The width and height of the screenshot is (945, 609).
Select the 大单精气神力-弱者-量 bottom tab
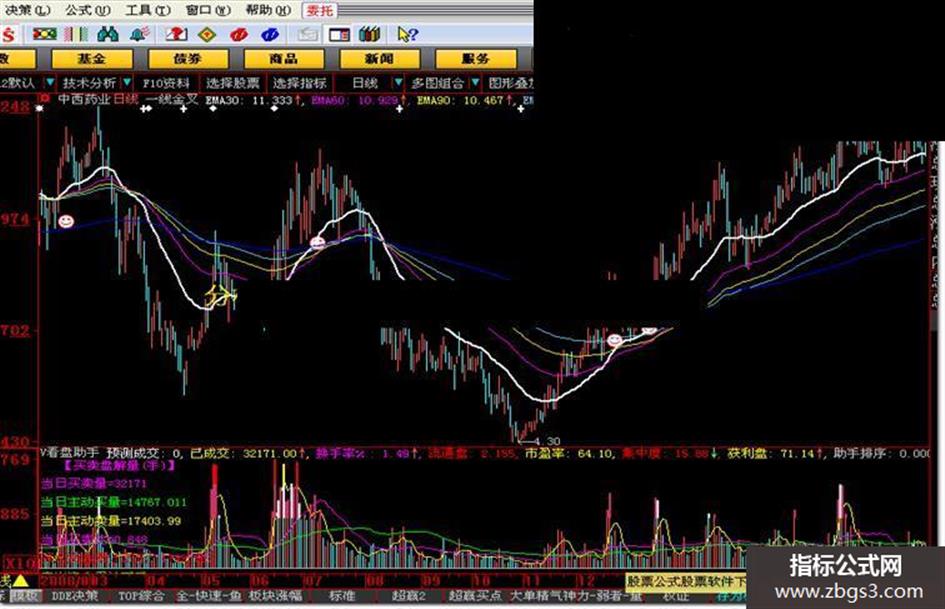pos(576,596)
